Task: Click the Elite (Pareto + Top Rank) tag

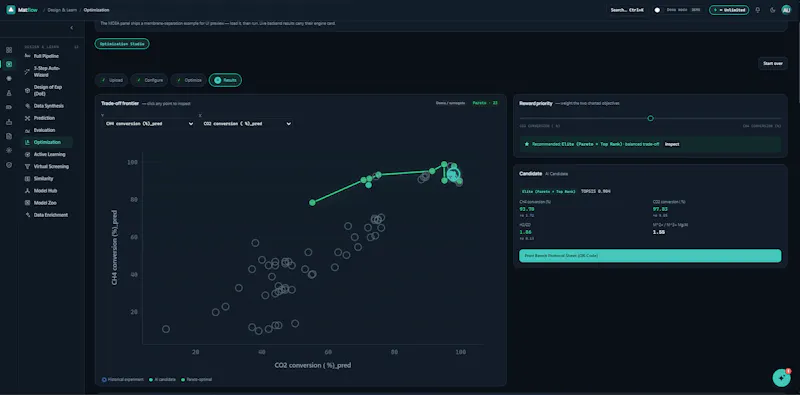Action: click(x=548, y=191)
